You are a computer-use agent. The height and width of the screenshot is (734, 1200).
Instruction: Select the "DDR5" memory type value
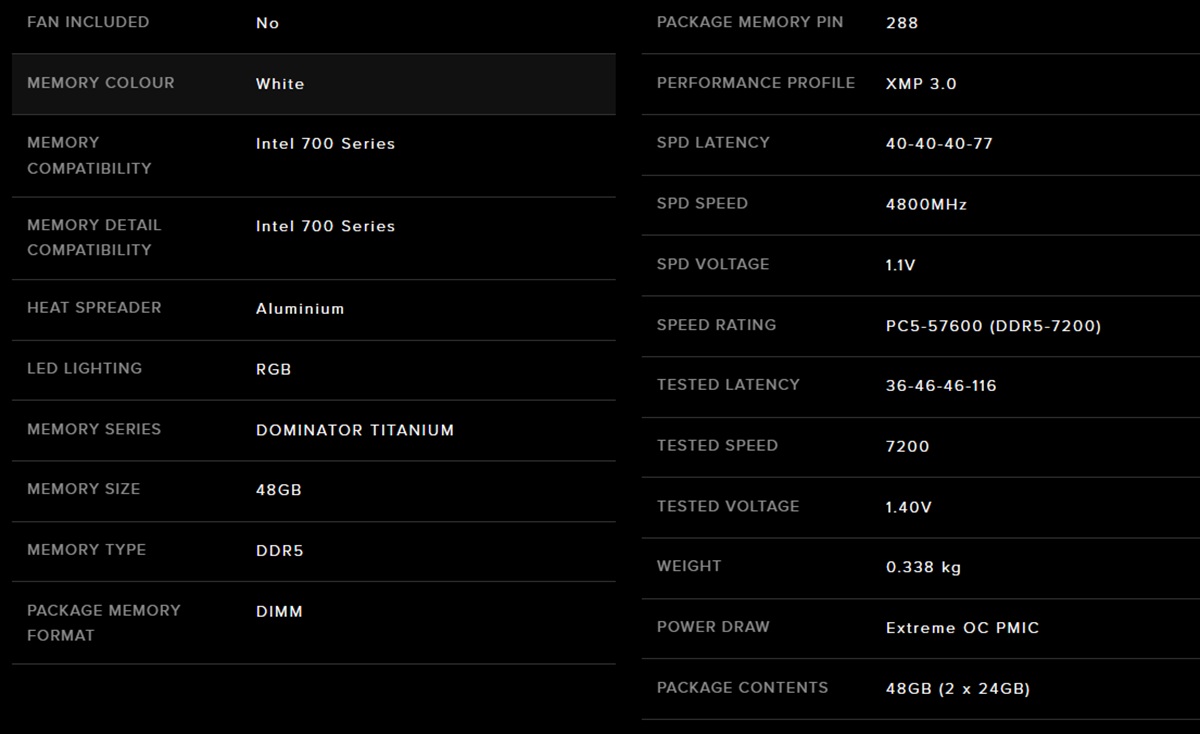280,551
